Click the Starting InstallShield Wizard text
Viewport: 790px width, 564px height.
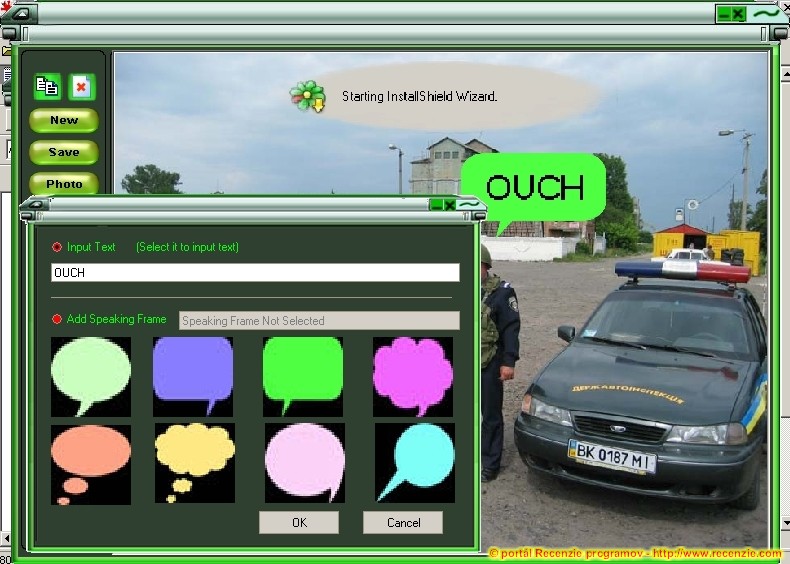(x=419, y=96)
